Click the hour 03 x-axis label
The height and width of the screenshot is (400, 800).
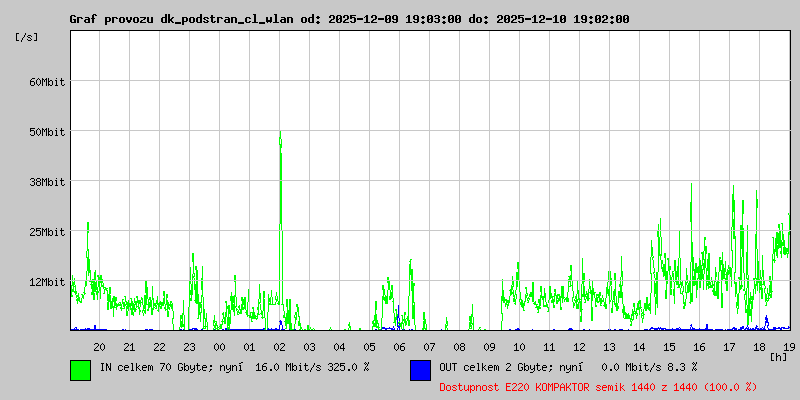point(310,347)
